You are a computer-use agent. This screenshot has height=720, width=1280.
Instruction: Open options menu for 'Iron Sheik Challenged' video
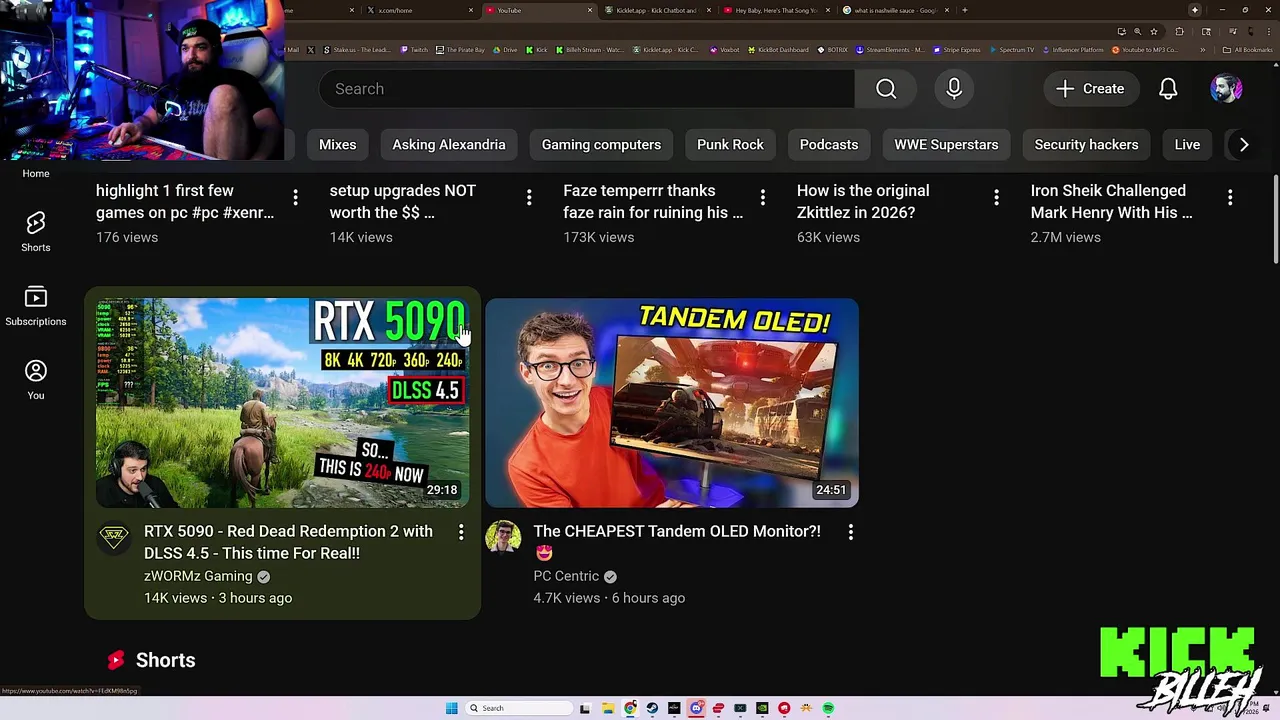1230,198
